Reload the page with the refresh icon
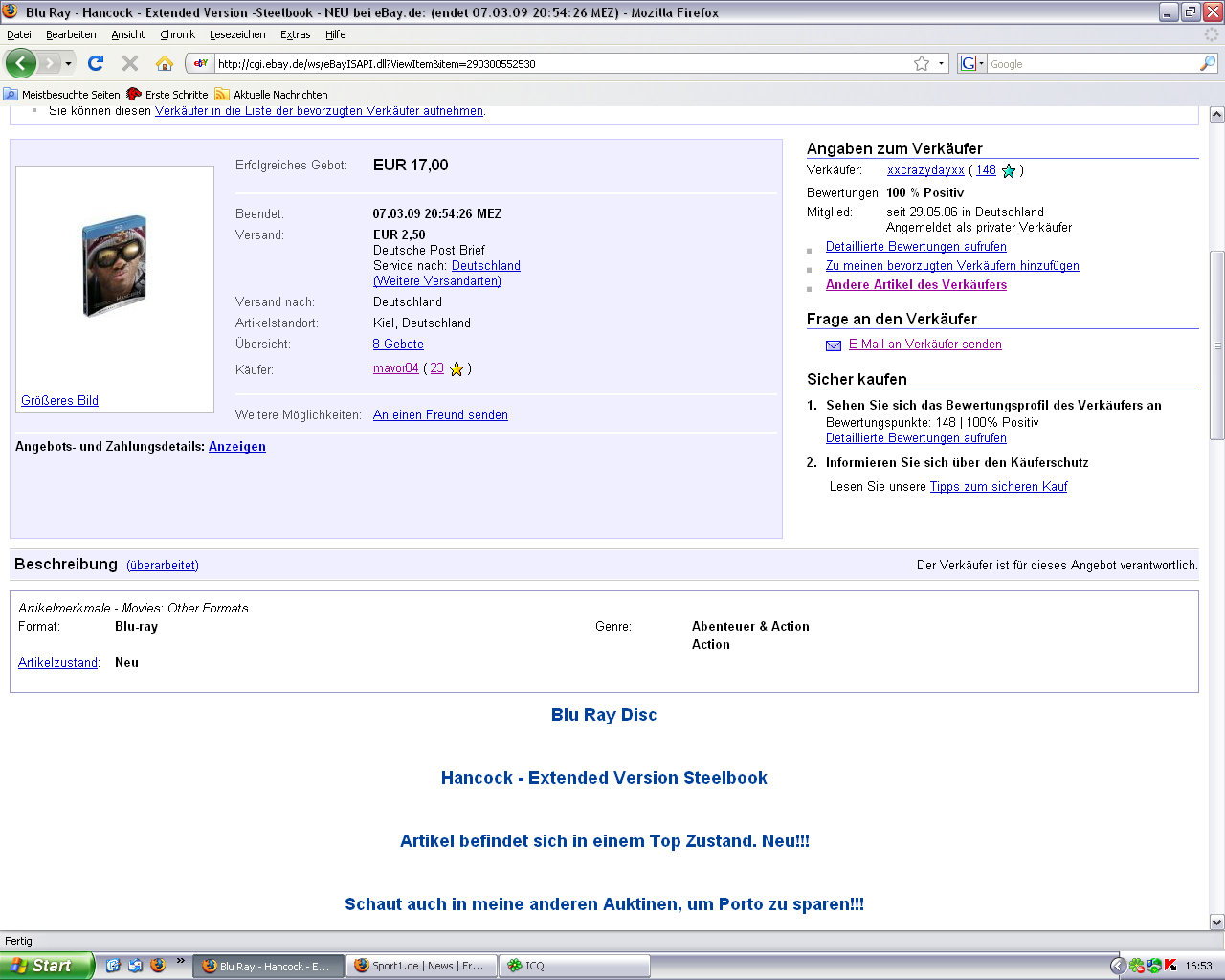 coord(96,63)
